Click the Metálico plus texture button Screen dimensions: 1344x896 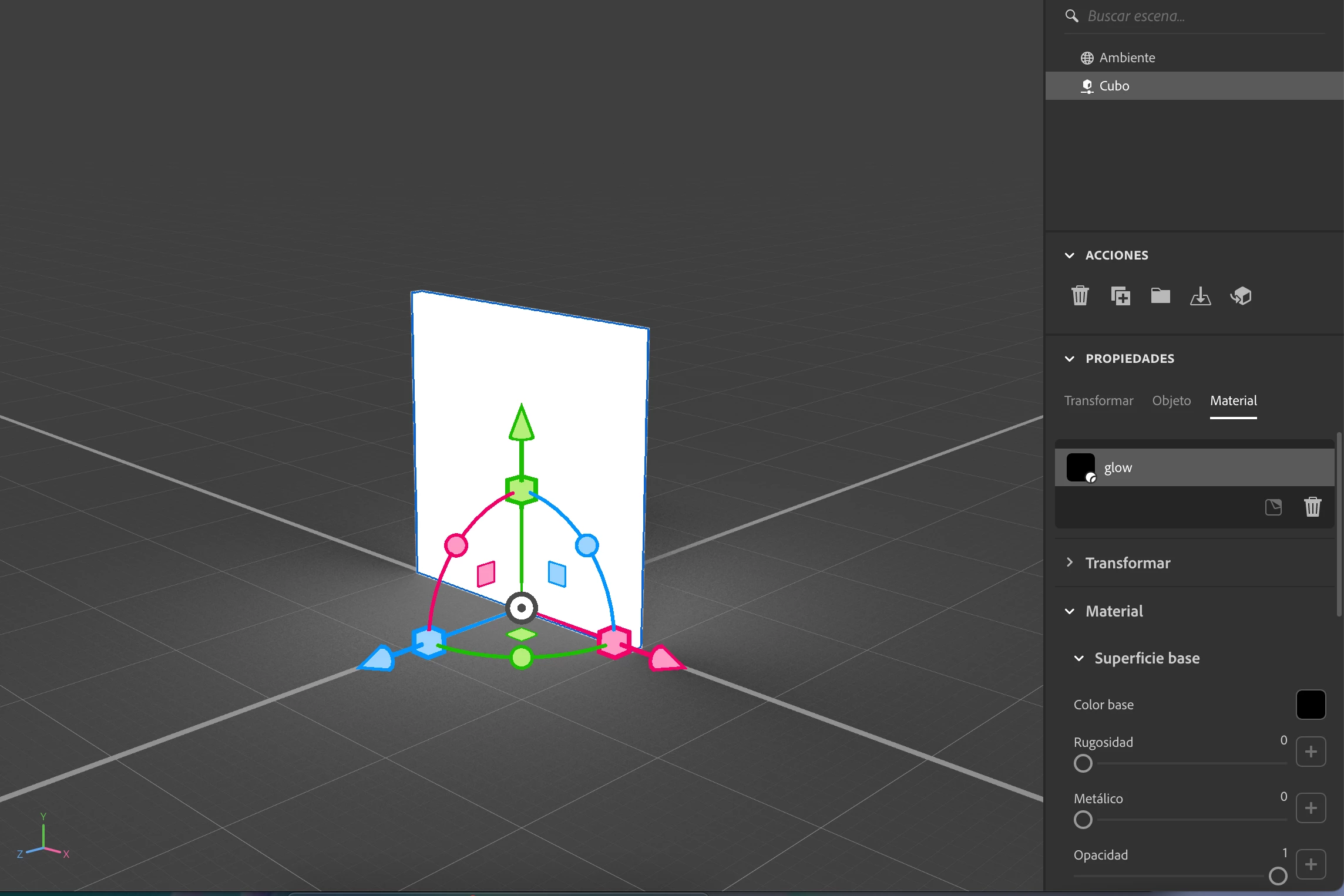[1311, 808]
